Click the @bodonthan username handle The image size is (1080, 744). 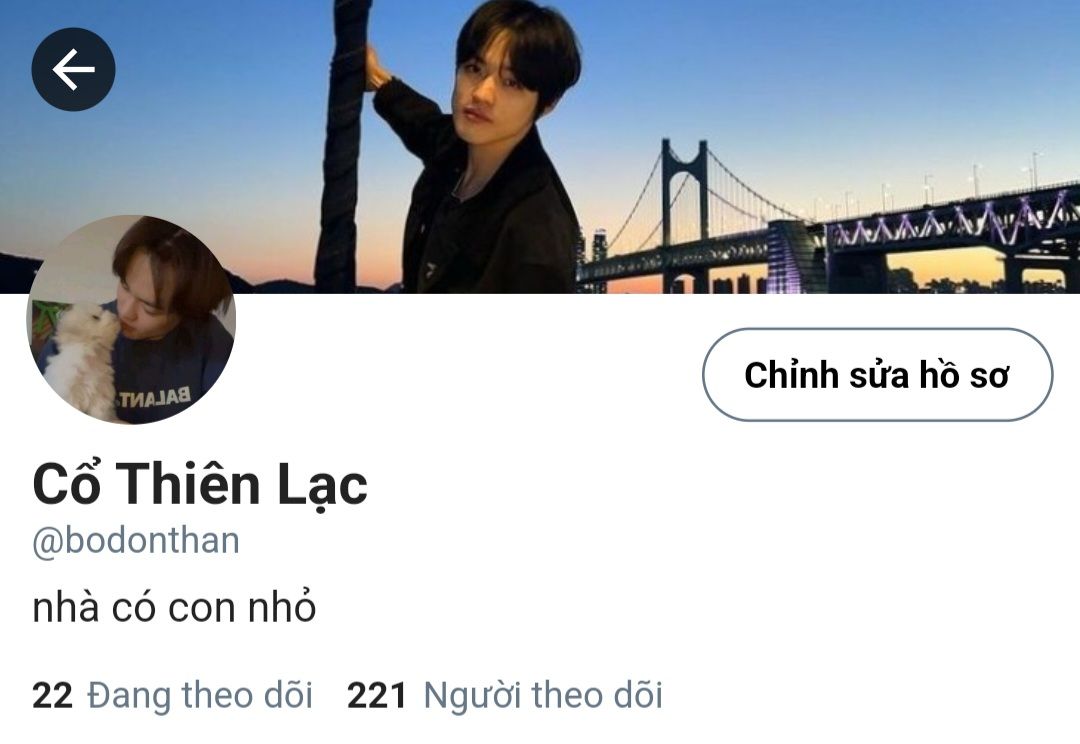(136, 541)
